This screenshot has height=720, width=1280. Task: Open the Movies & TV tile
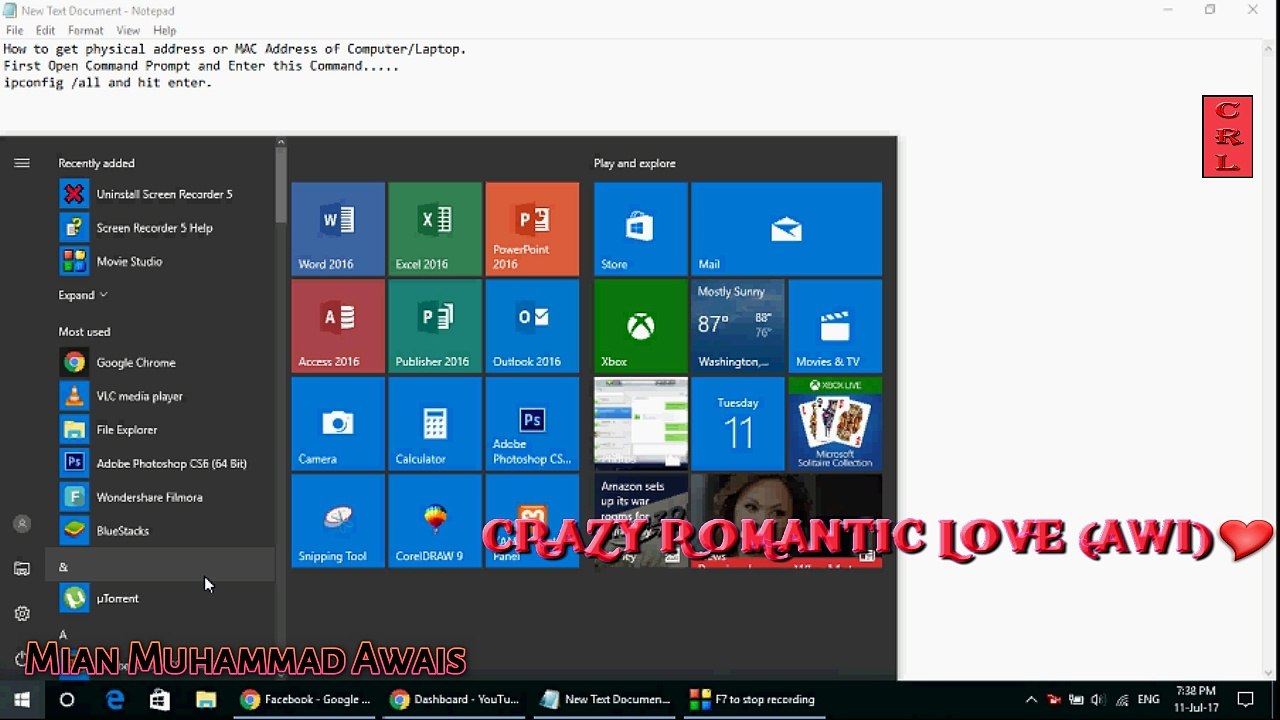click(x=835, y=326)
